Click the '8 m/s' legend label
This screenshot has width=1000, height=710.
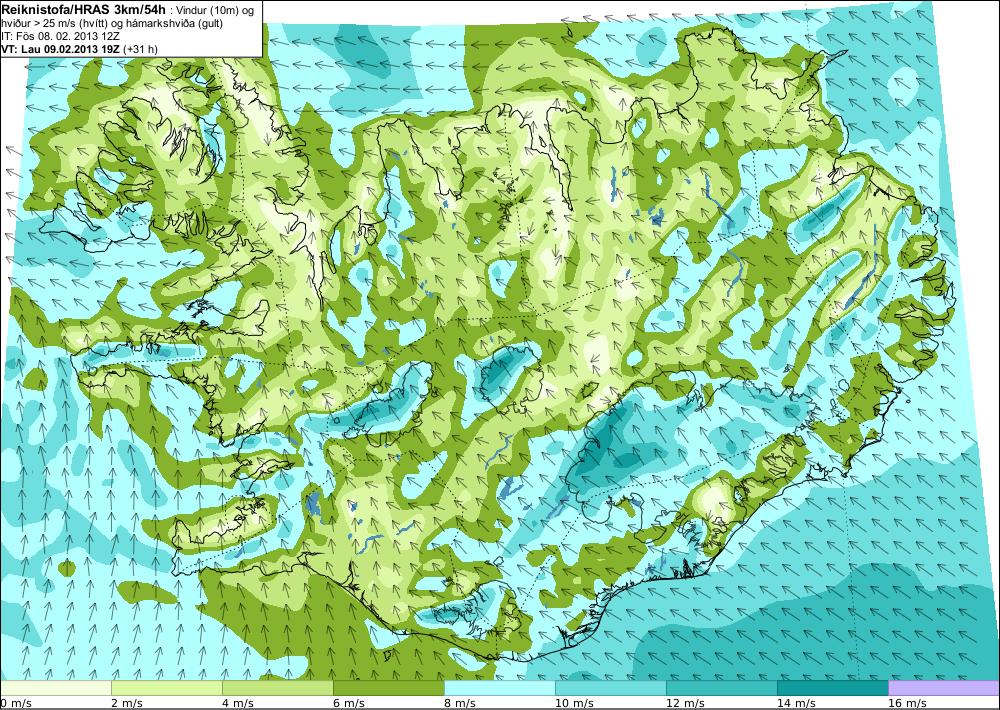tap(460, 703)
